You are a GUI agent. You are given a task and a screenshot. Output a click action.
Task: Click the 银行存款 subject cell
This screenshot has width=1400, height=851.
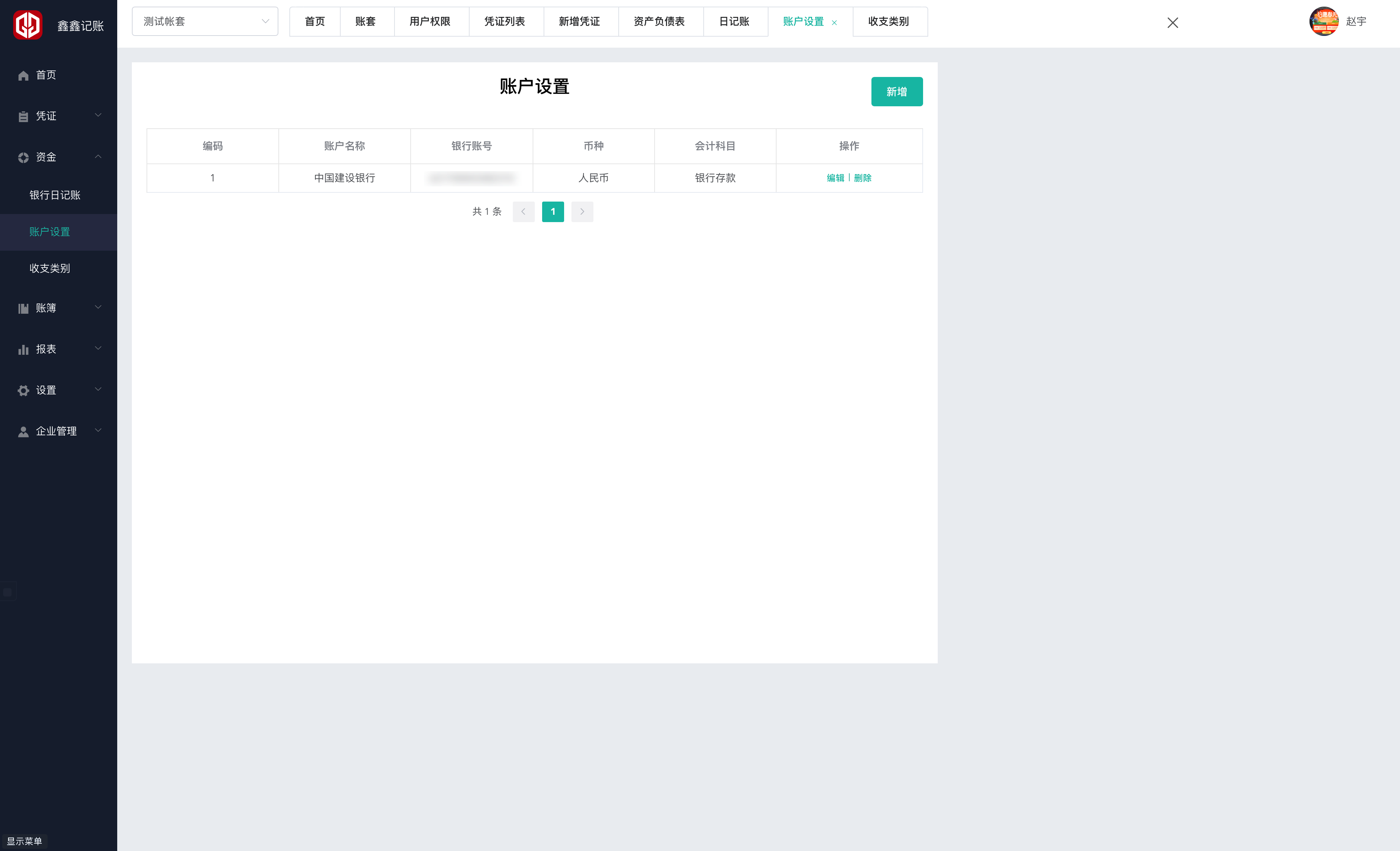coord(715,178)
